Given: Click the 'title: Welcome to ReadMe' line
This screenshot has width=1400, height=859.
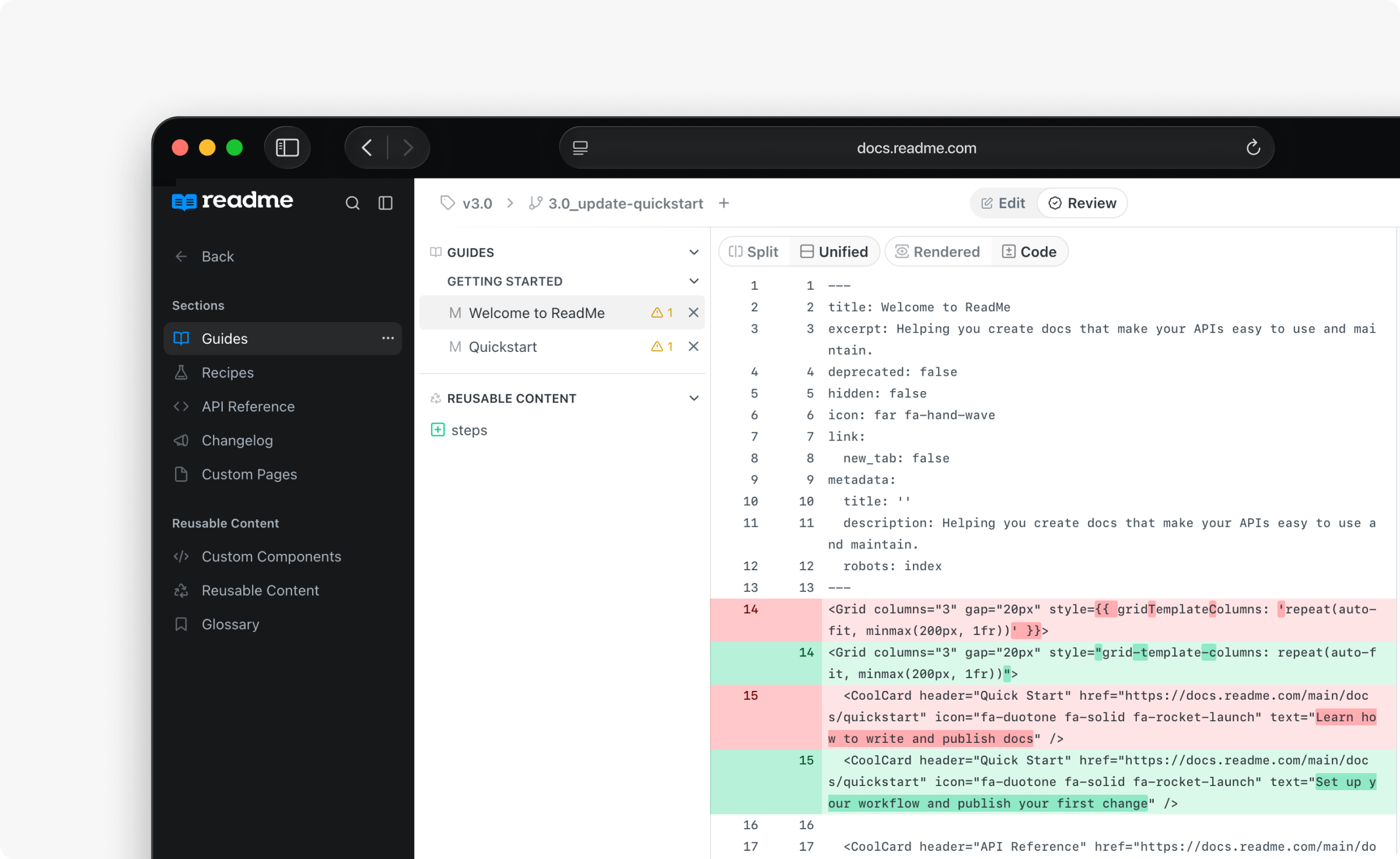Looking at the screenshot, I should click(x=919, y=308).
